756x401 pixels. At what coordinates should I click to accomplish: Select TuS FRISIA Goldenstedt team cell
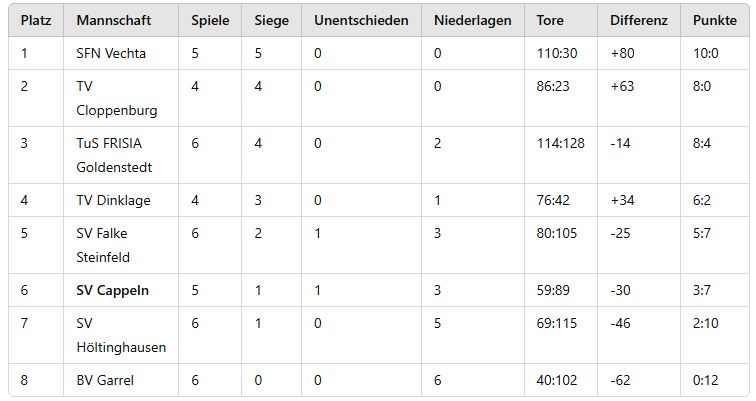tap(121, 155)
